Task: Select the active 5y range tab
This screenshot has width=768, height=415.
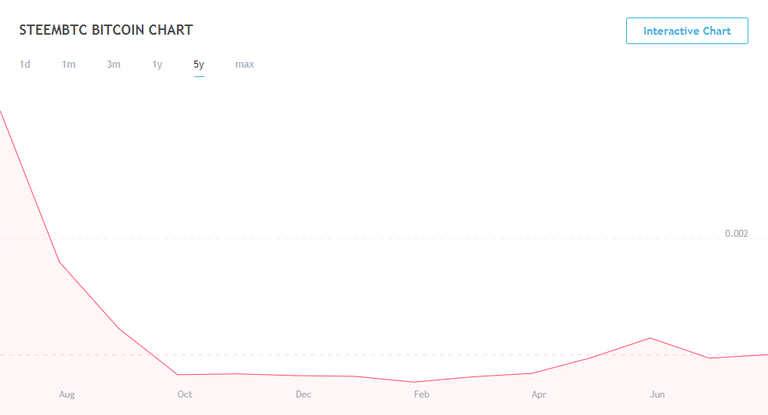Action: pyautogui.click(x=199, y=65)
